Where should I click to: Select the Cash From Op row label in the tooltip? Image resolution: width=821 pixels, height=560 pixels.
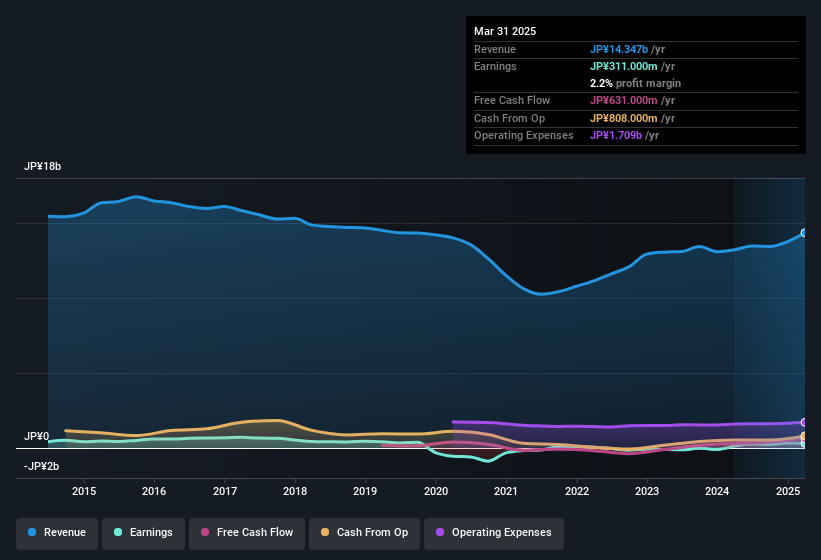pyautogui.click(x=509, y=118)
